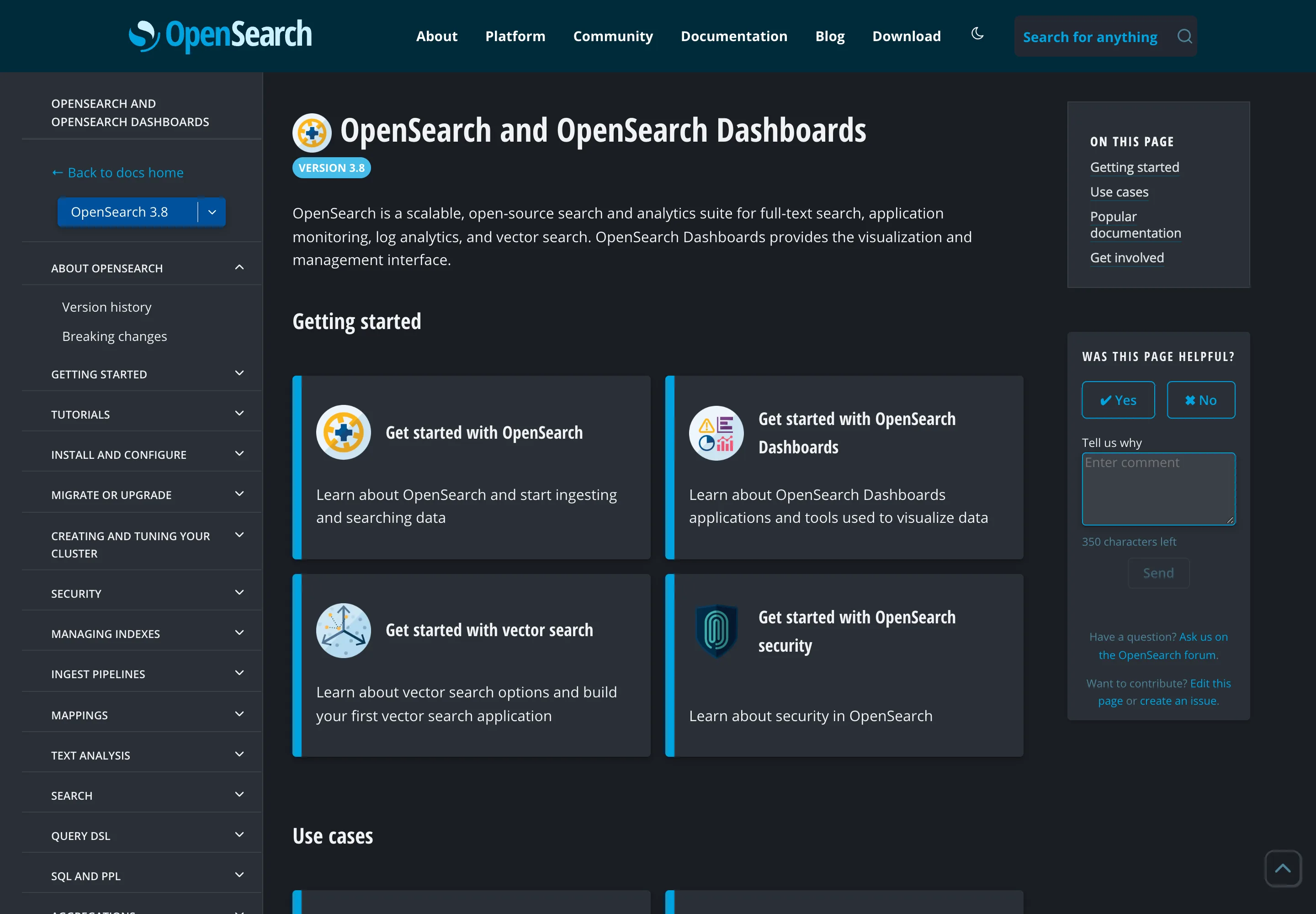The image size is (1316, 914).
Task: Open the Blog menu item
Action: point(830,36)
